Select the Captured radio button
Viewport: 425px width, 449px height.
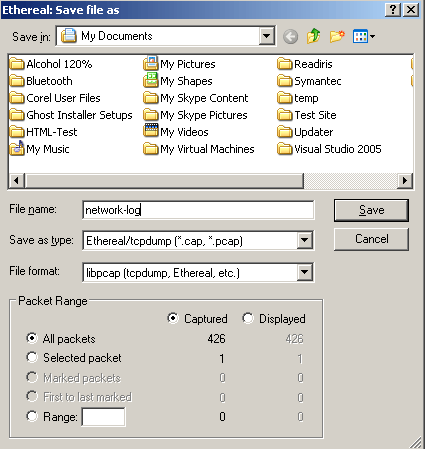[173, 318]
